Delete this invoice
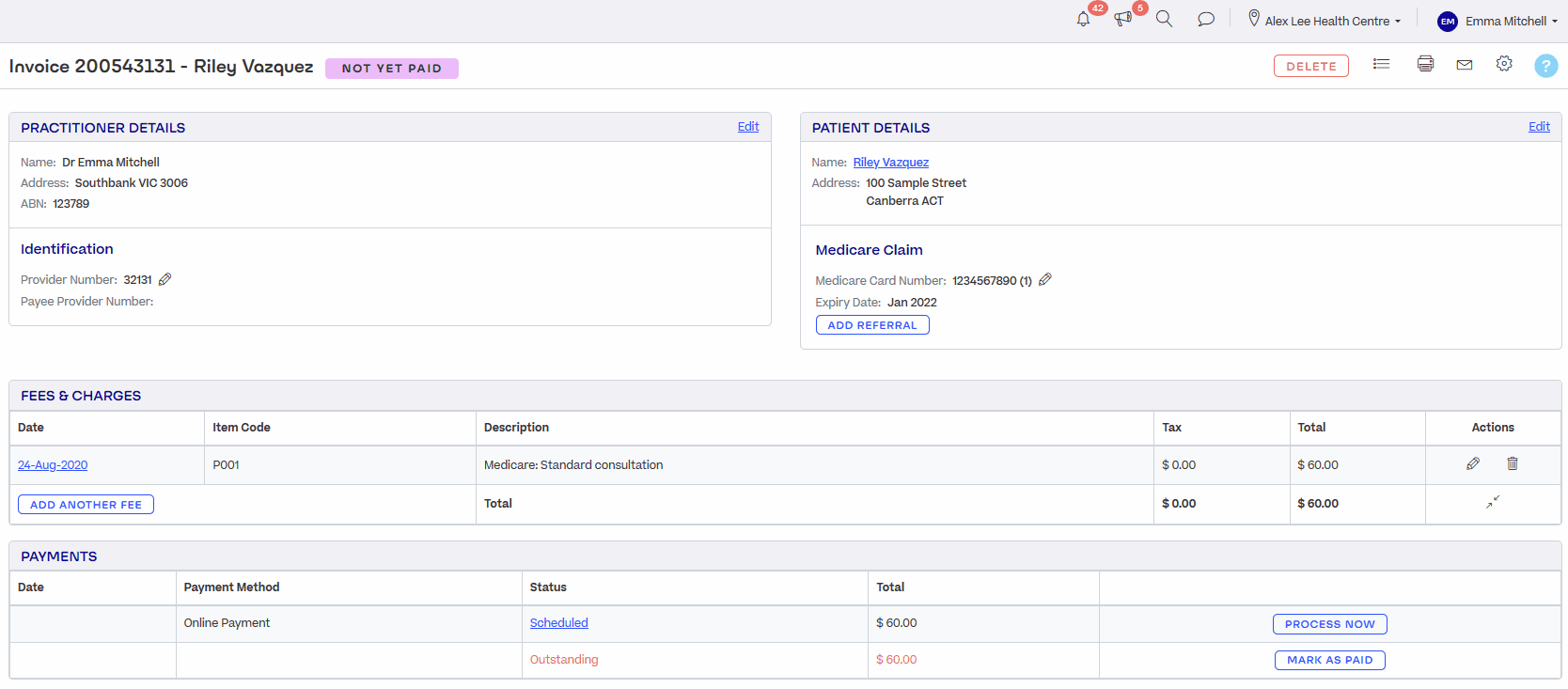Viewport: 1568px width, 689px height. tap(1310, 66)
